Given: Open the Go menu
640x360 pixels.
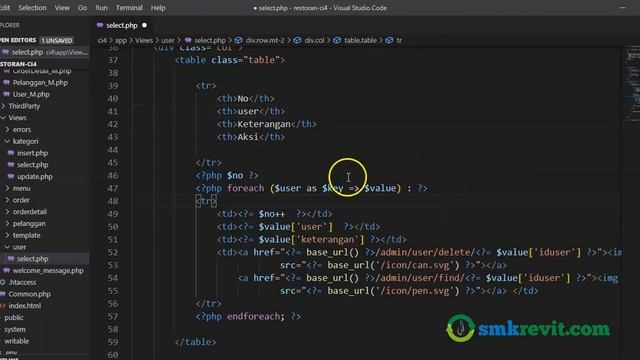Looking at the screenshot, I should (x=82, y=8).
